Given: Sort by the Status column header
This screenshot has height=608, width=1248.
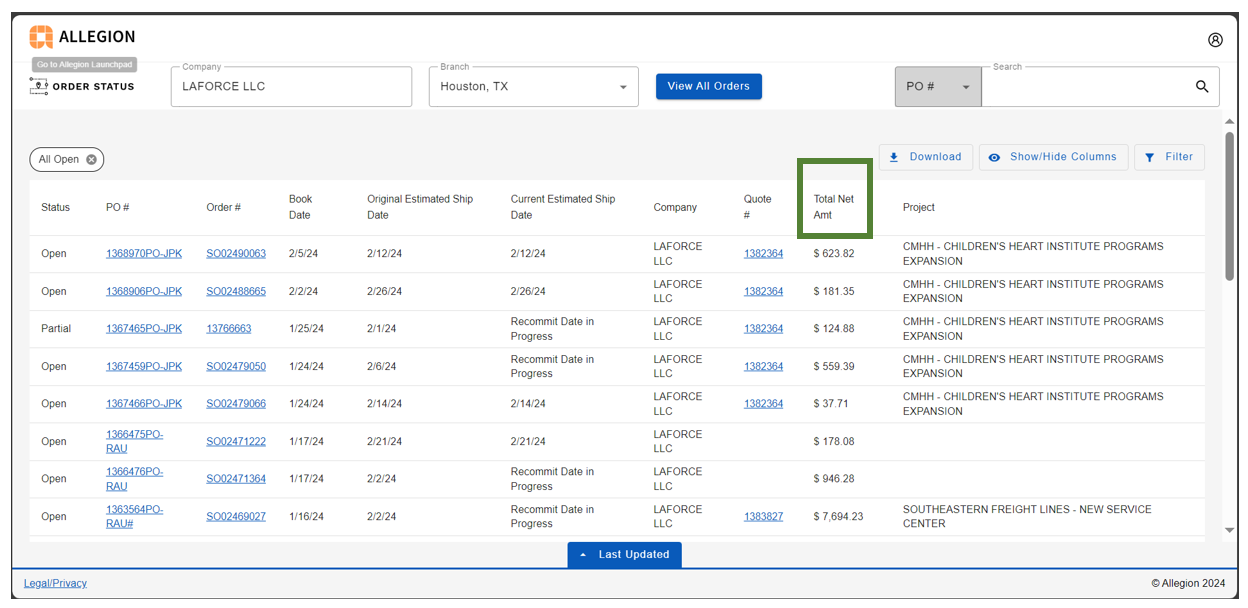Looking at the screenshot, I should (x=56, y=208).
